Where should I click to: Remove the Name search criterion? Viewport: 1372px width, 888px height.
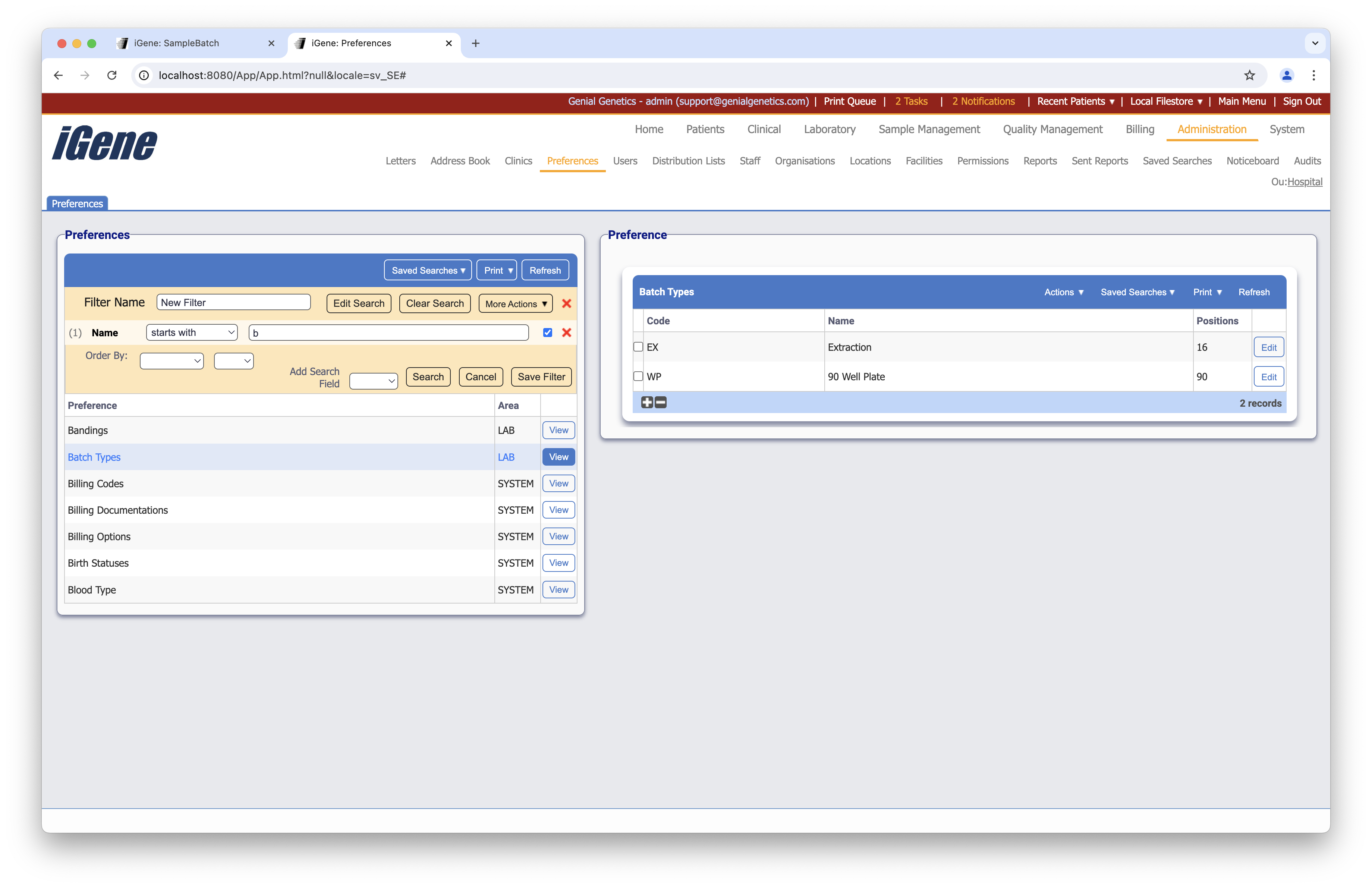tap(566, 333)
